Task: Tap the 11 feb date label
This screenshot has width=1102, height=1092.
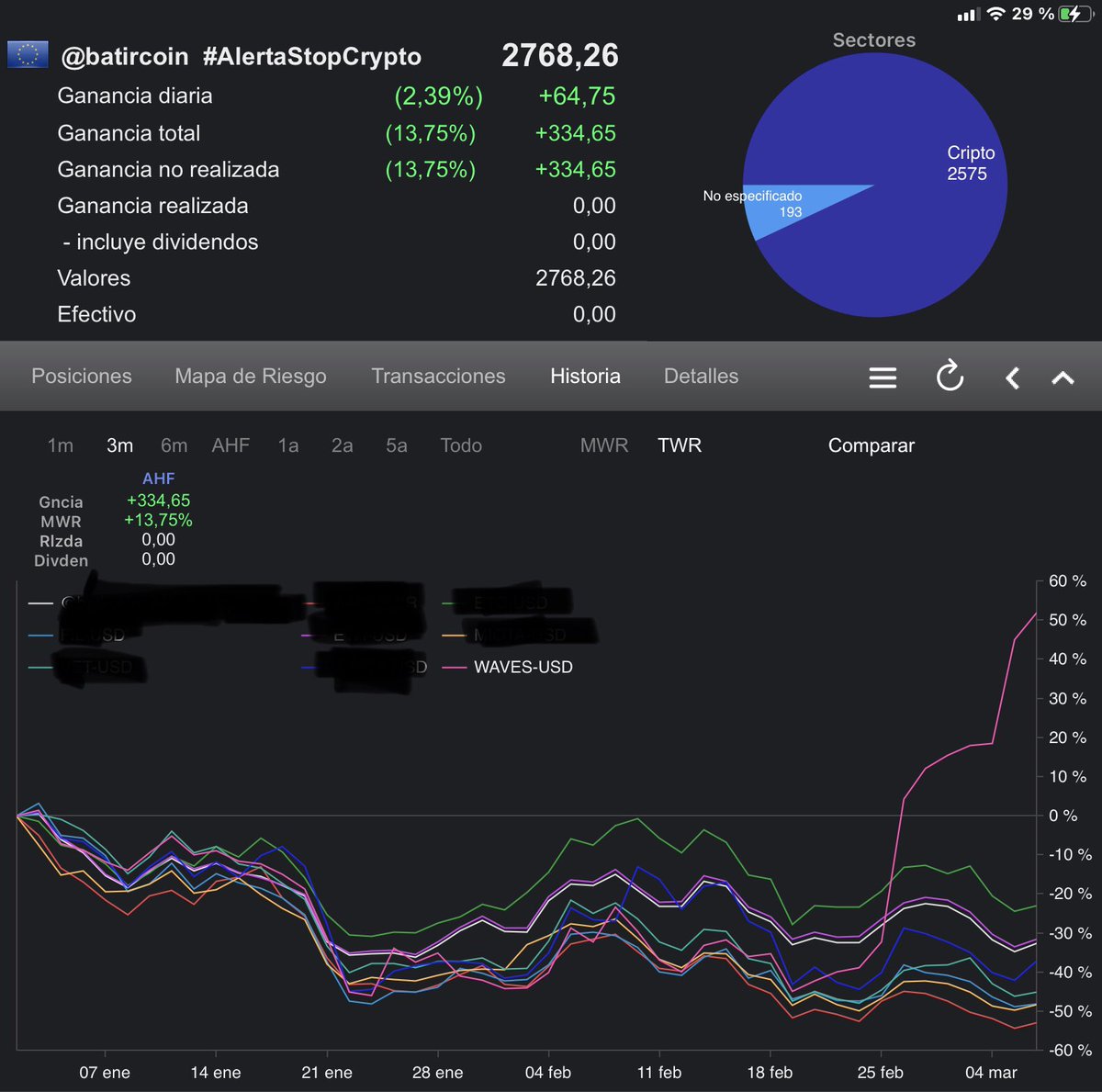Action: [659, 1073]
